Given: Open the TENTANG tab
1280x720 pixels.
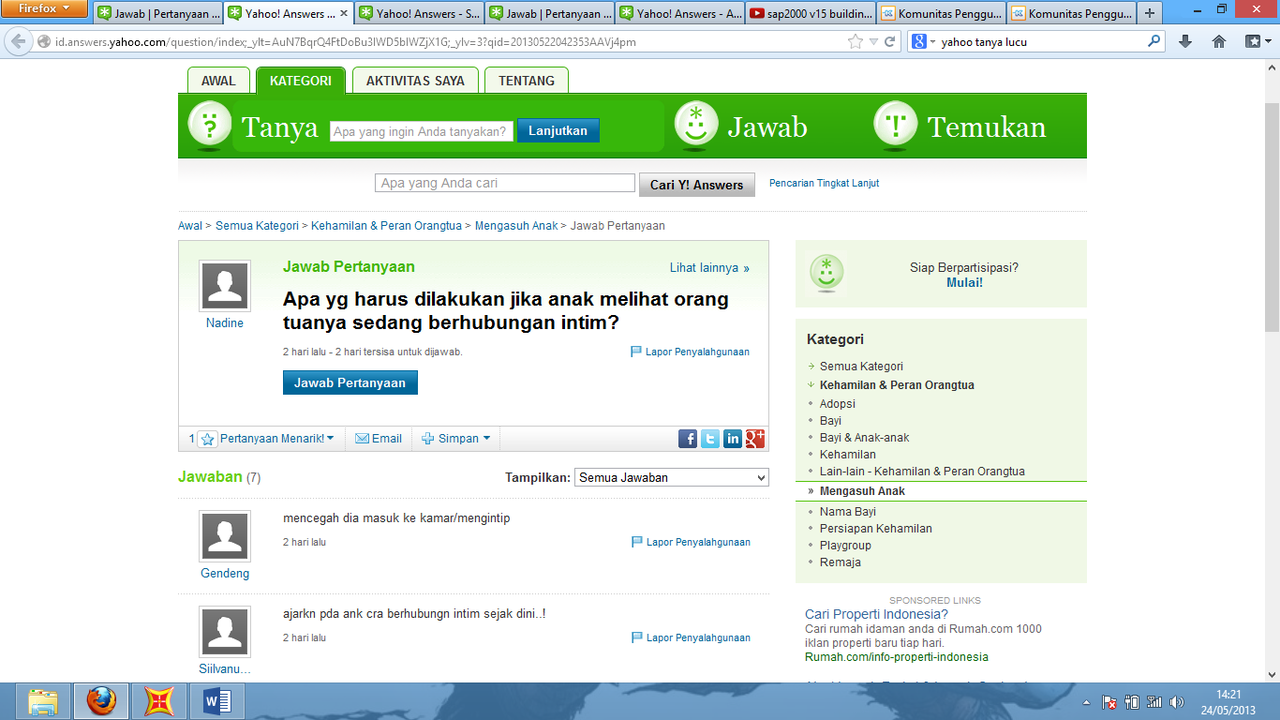Looking at the screenshot, I should coord(527,80).
